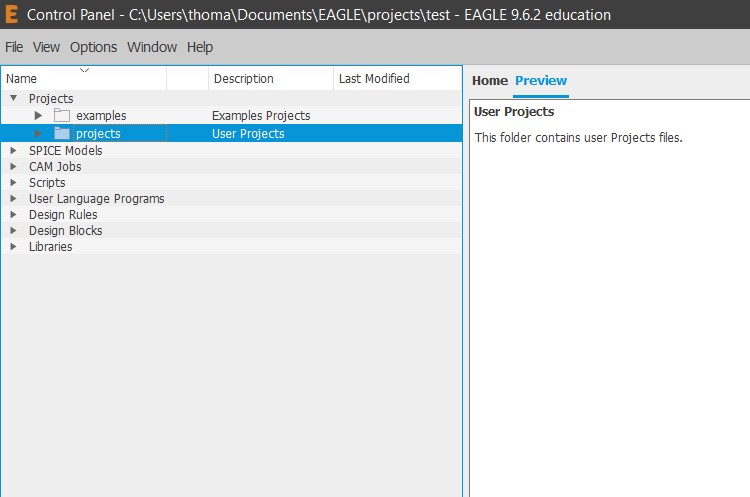Open the Options menu
This screenshot has height=497, width=750.
[x=93, y=47]
